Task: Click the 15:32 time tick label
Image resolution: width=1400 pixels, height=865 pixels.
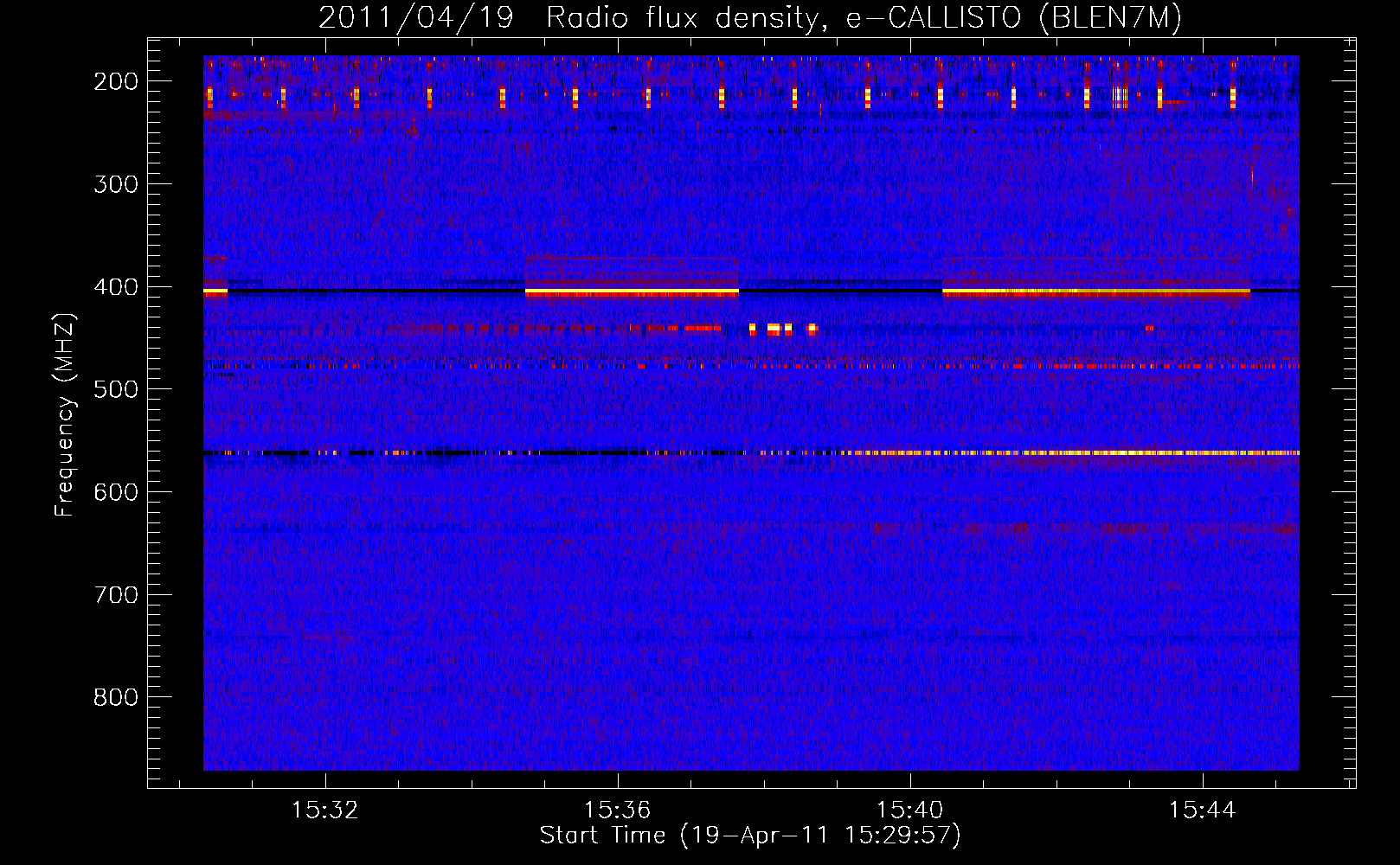Action: click(325, 811)
